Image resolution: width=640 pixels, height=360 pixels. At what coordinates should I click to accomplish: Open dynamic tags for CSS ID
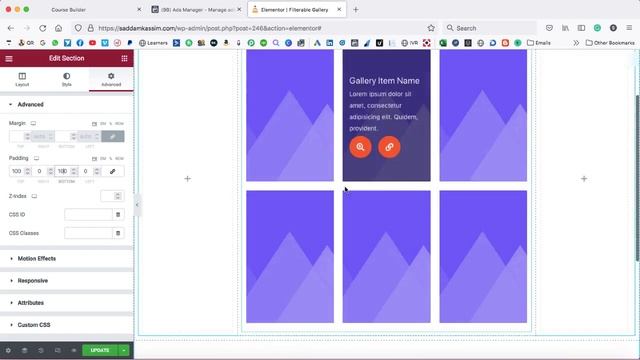(118, 214)
